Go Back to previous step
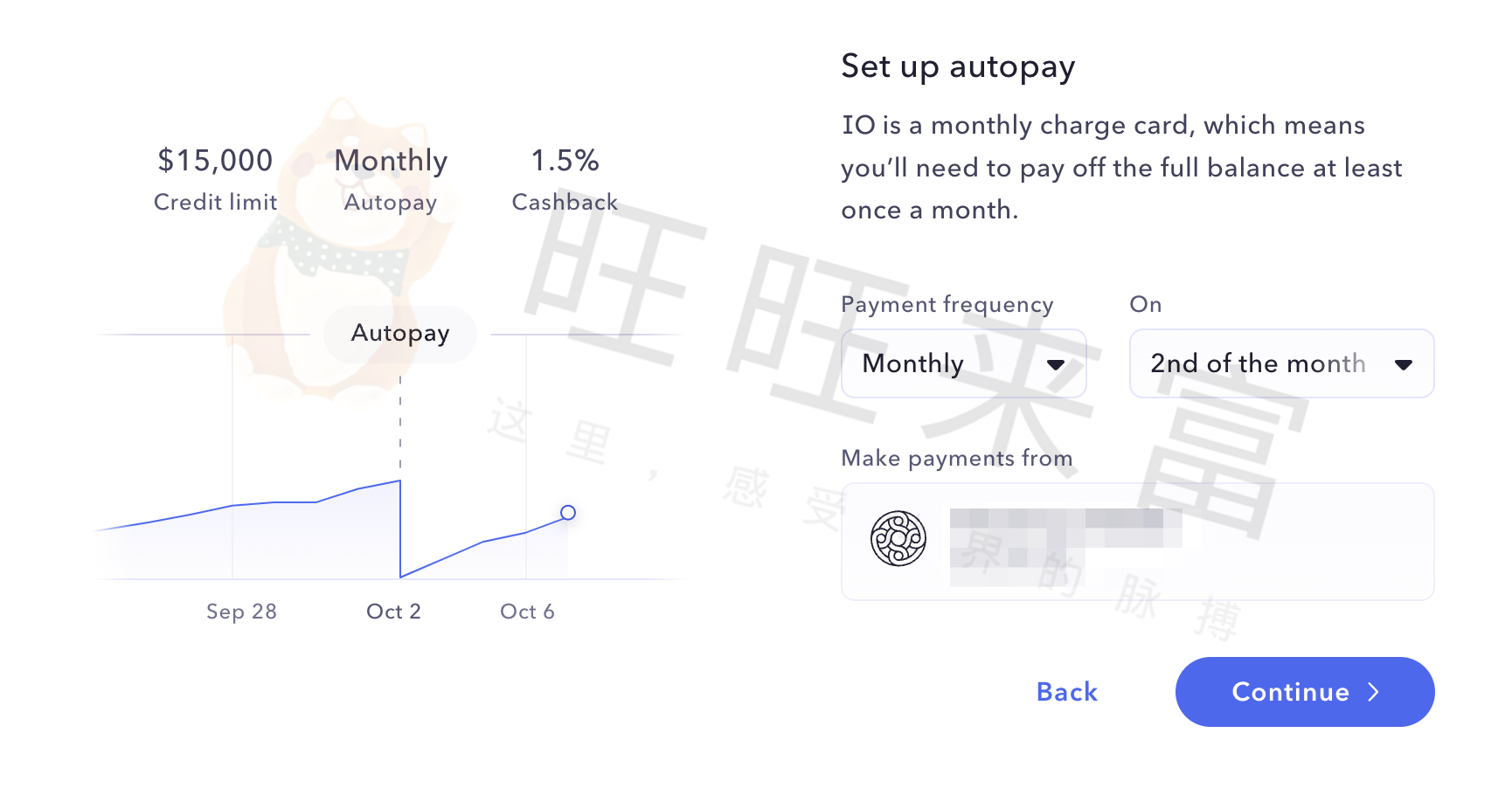Viewport: 1512px width, 802px height. point(1066,692)
